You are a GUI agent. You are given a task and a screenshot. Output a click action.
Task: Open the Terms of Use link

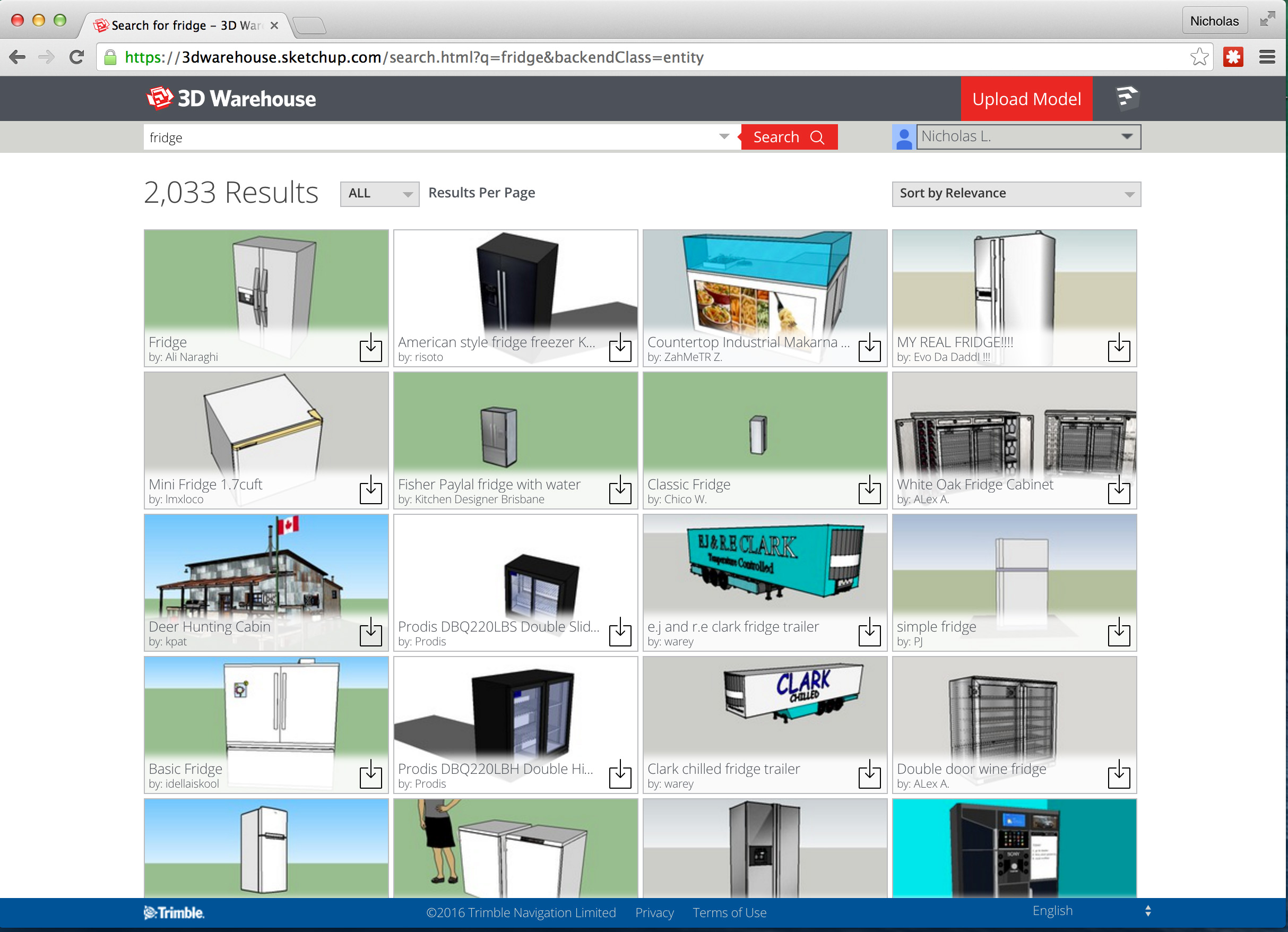tap(729, 913)
